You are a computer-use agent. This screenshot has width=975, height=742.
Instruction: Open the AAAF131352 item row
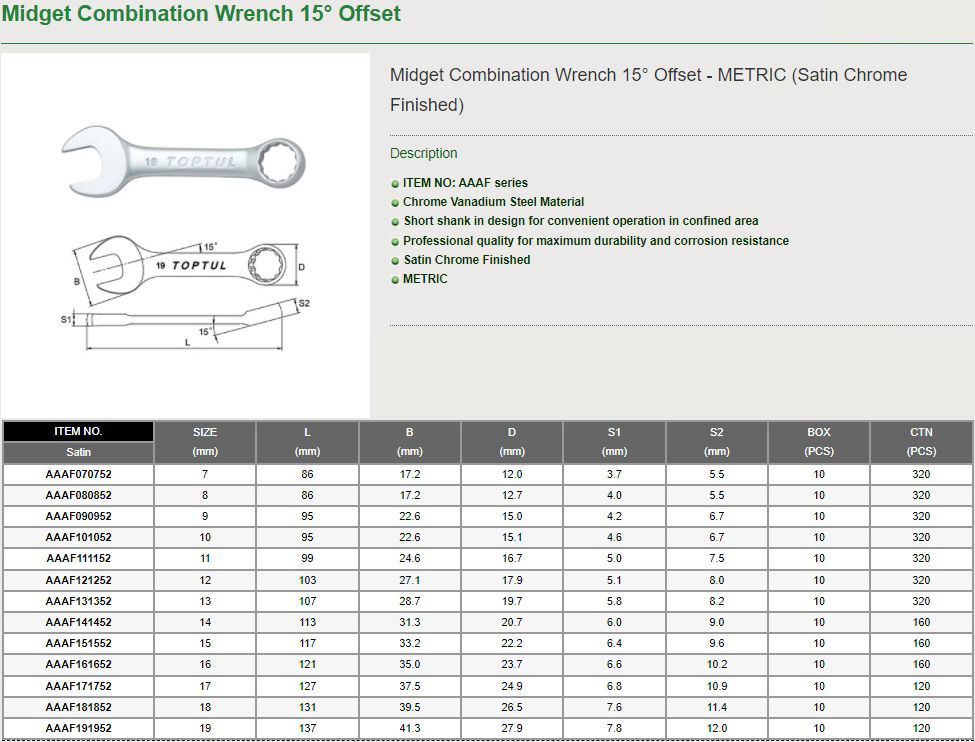point(78,601)
